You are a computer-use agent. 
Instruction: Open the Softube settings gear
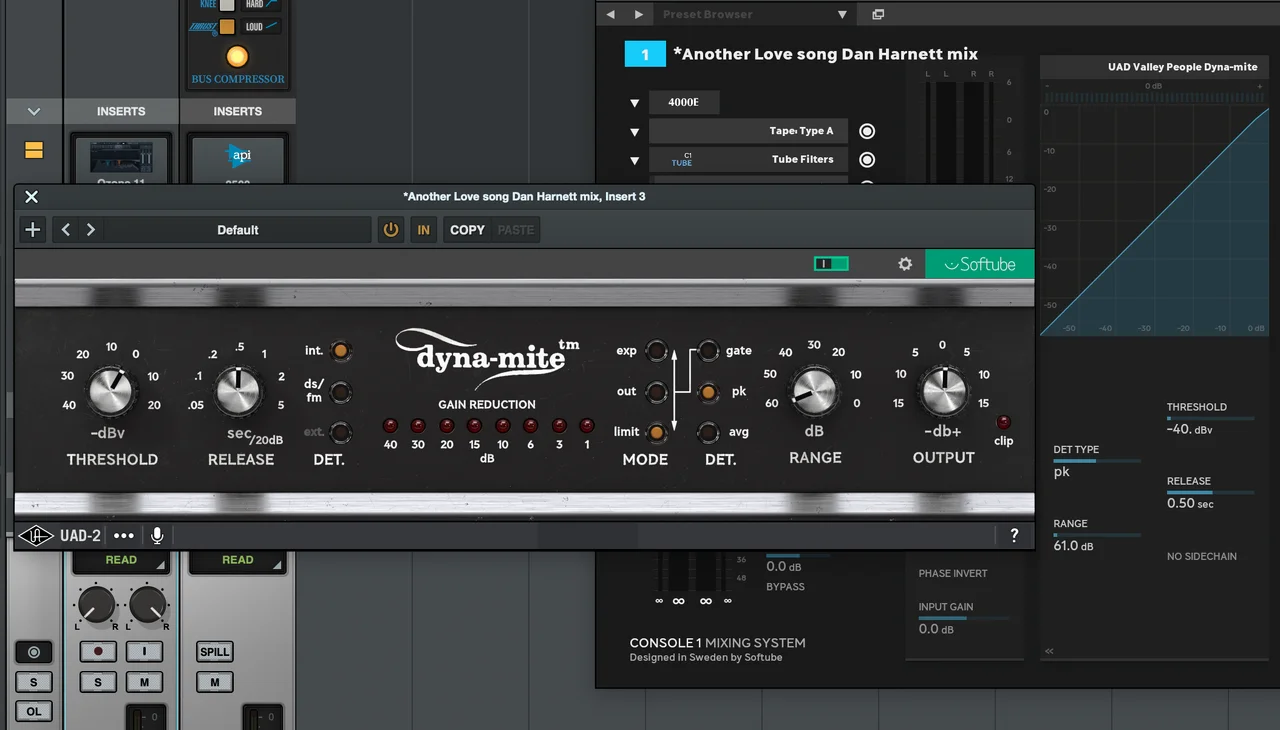[x=905, y=264]
